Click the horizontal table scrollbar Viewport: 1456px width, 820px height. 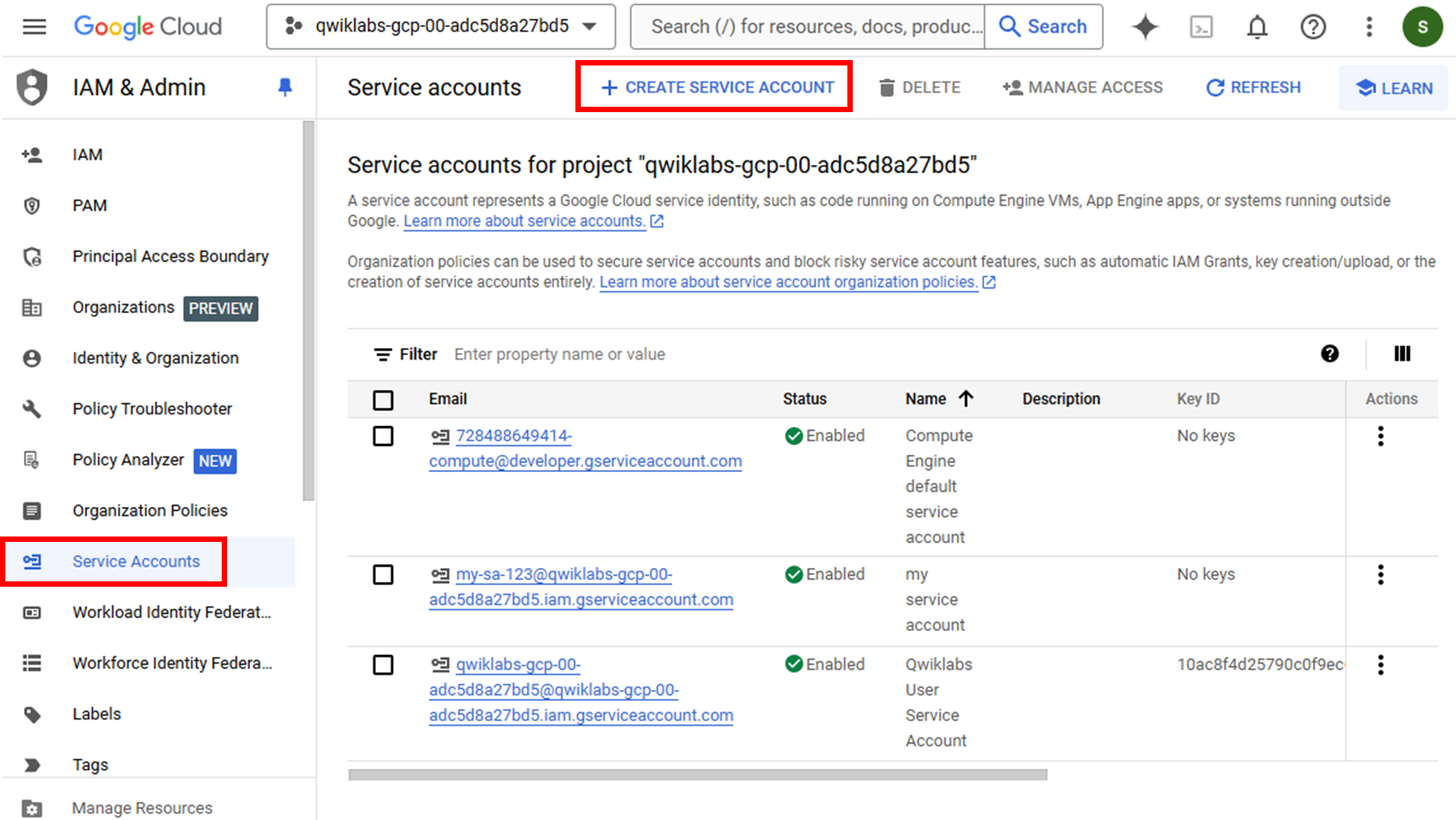point(697,774)
